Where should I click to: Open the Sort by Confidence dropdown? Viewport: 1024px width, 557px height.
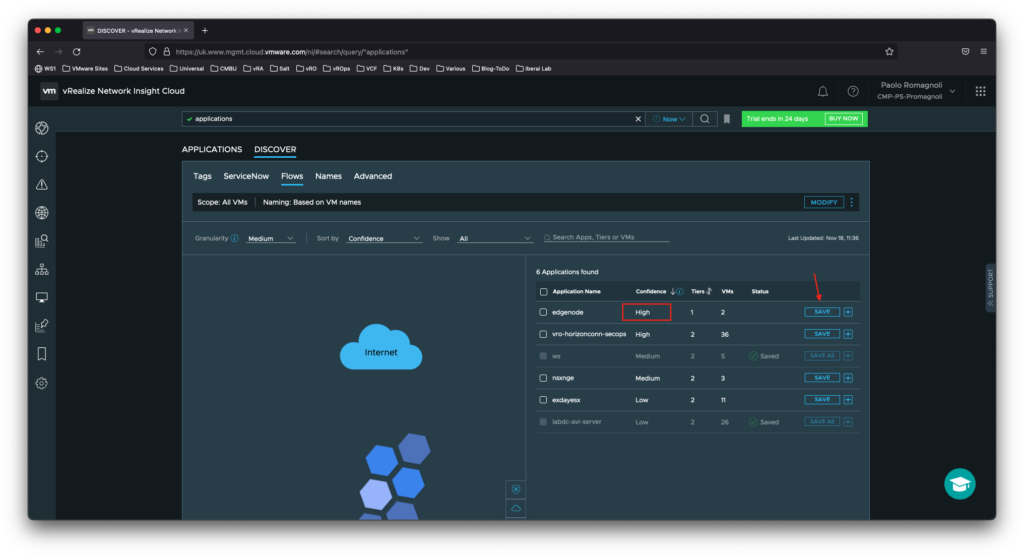(x=383, y=238)
